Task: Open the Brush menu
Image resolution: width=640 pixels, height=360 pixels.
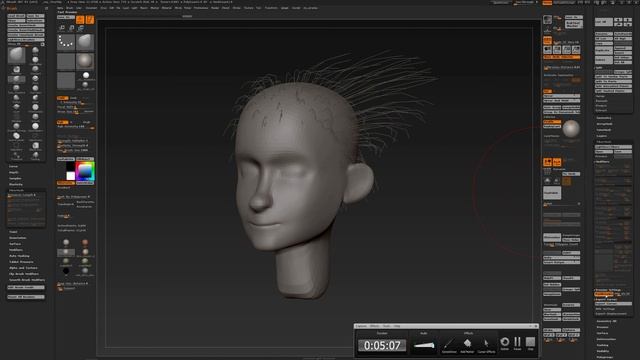Action: tap(69, 8)
